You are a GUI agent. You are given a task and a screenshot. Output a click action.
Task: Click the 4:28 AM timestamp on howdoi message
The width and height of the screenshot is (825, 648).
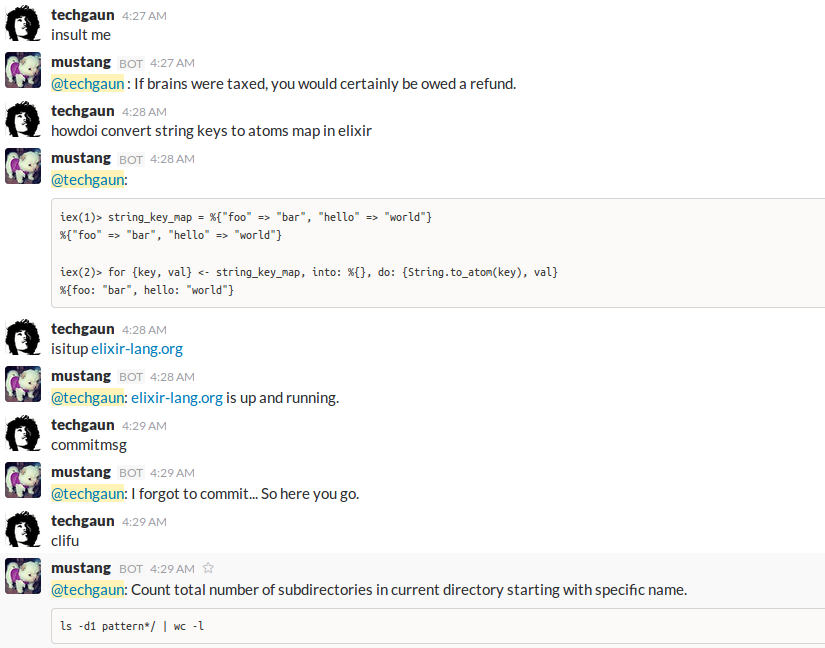coord(144,112)
